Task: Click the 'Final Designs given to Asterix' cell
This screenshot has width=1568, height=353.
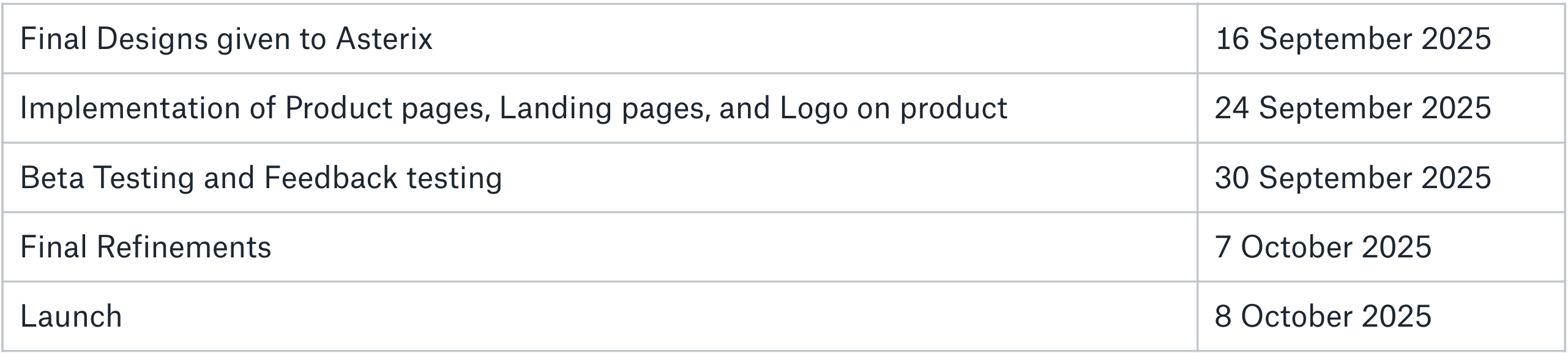Action: point(600,39)
